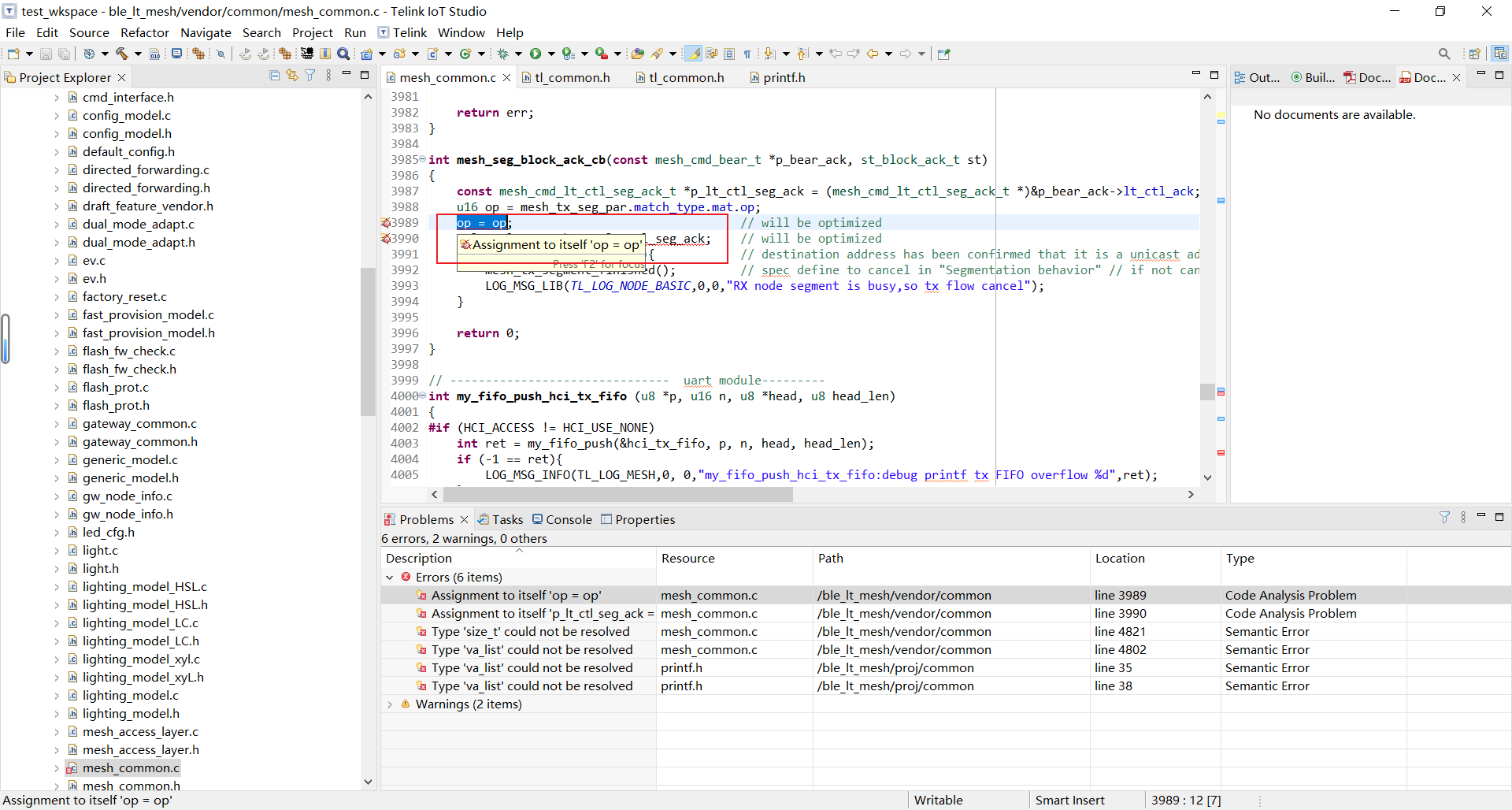Select gateway_common.h in Project Explorer

(x=140, y=442)
